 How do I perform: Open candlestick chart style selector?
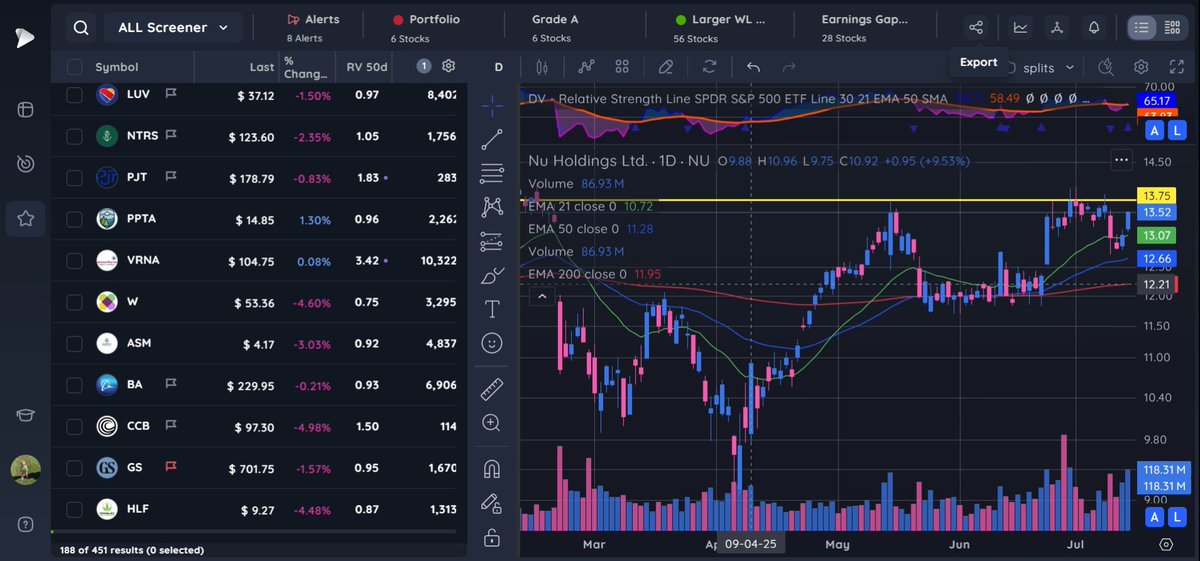point(543,67)
